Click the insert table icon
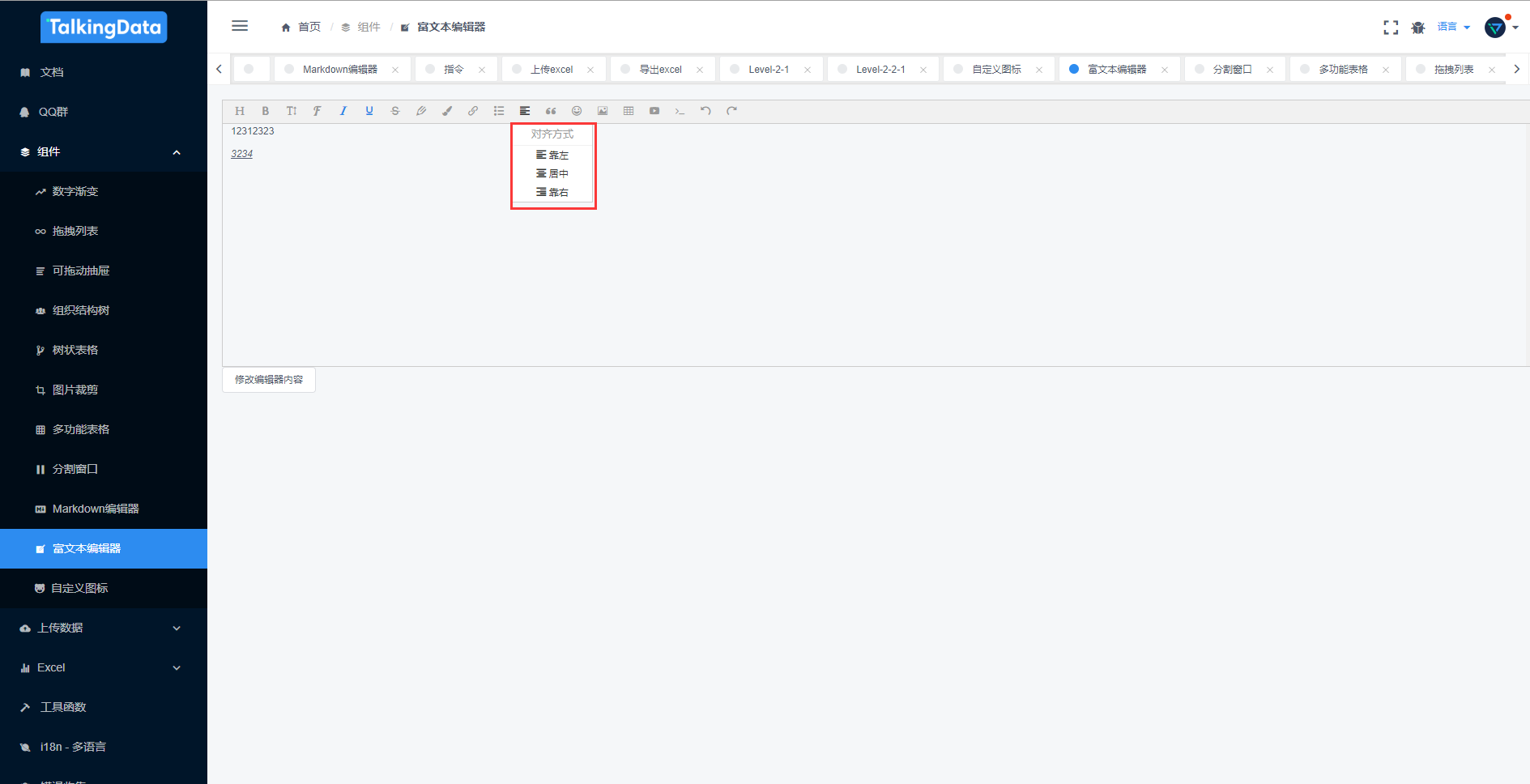The height and width of the screenshot is (784, 1530). click(629, 111)
